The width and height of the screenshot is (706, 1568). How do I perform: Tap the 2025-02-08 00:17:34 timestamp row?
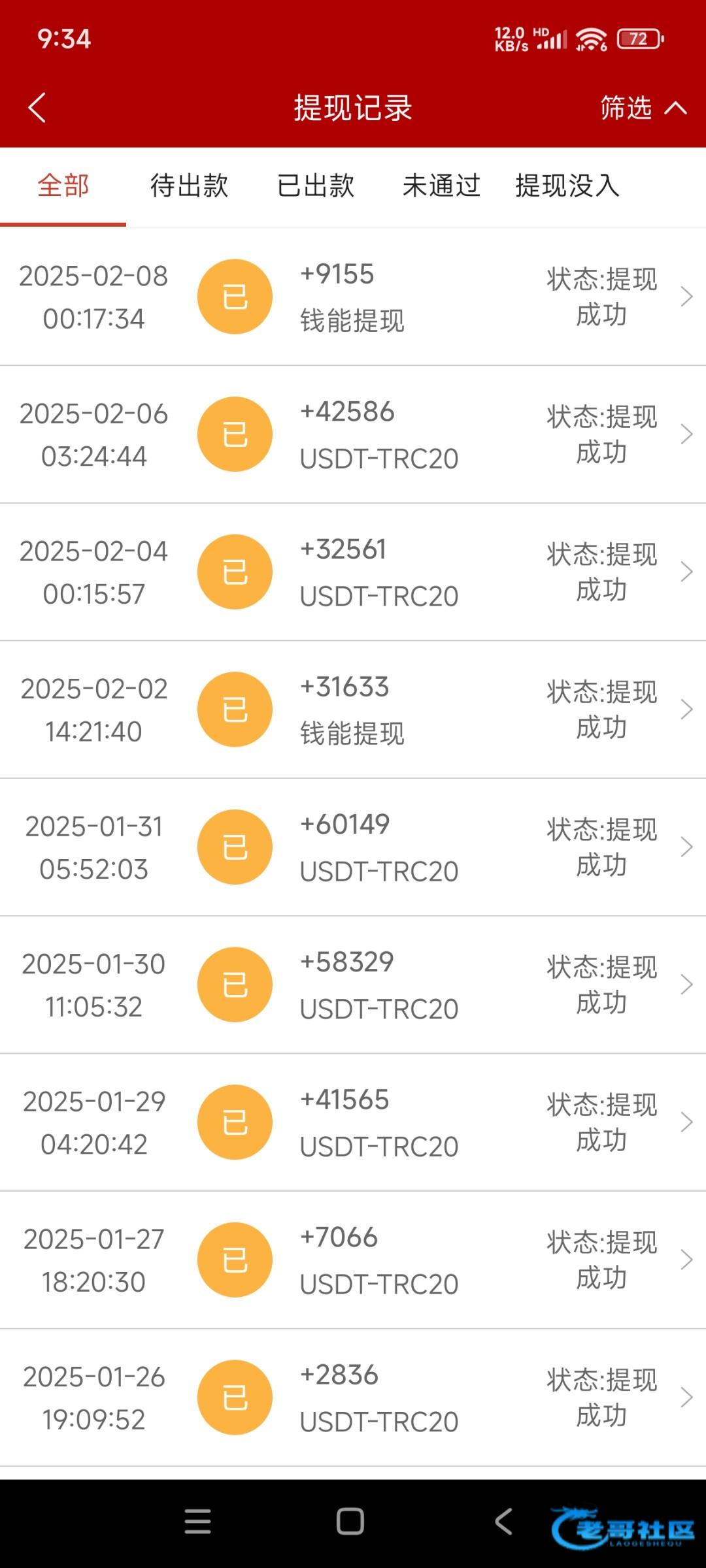tap(93, 297)
